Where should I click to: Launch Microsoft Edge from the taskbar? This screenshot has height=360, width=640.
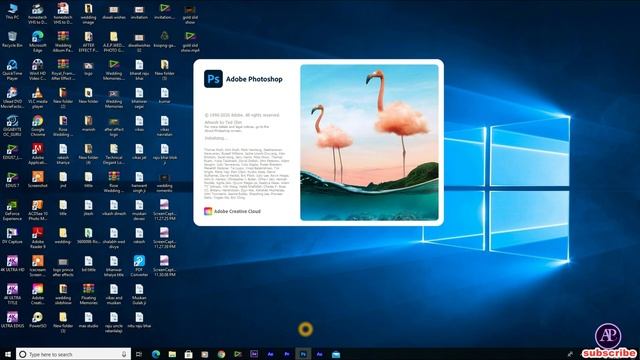(x=156, y=354)
